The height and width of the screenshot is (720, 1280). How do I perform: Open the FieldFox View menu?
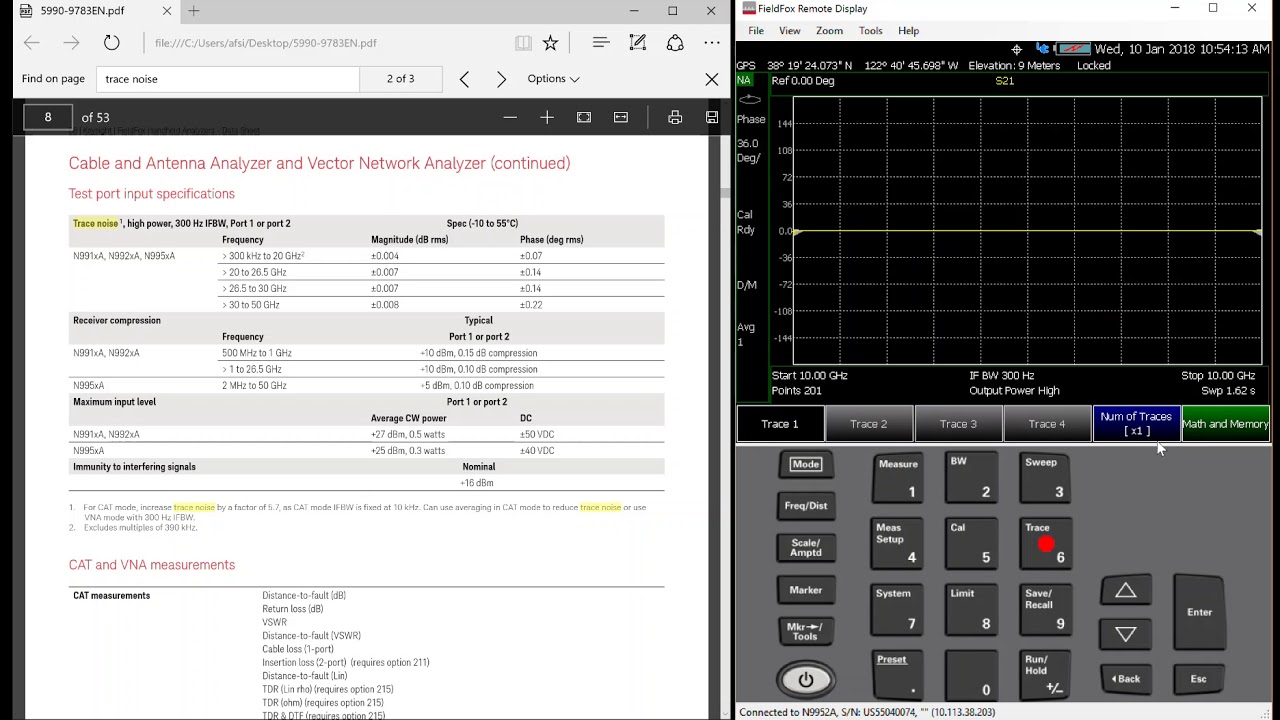(790, 31)
